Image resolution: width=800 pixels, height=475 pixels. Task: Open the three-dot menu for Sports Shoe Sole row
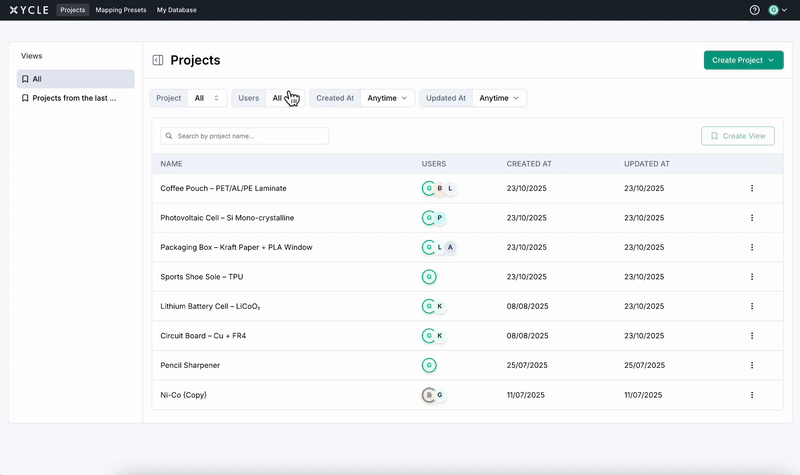[752, 277]
